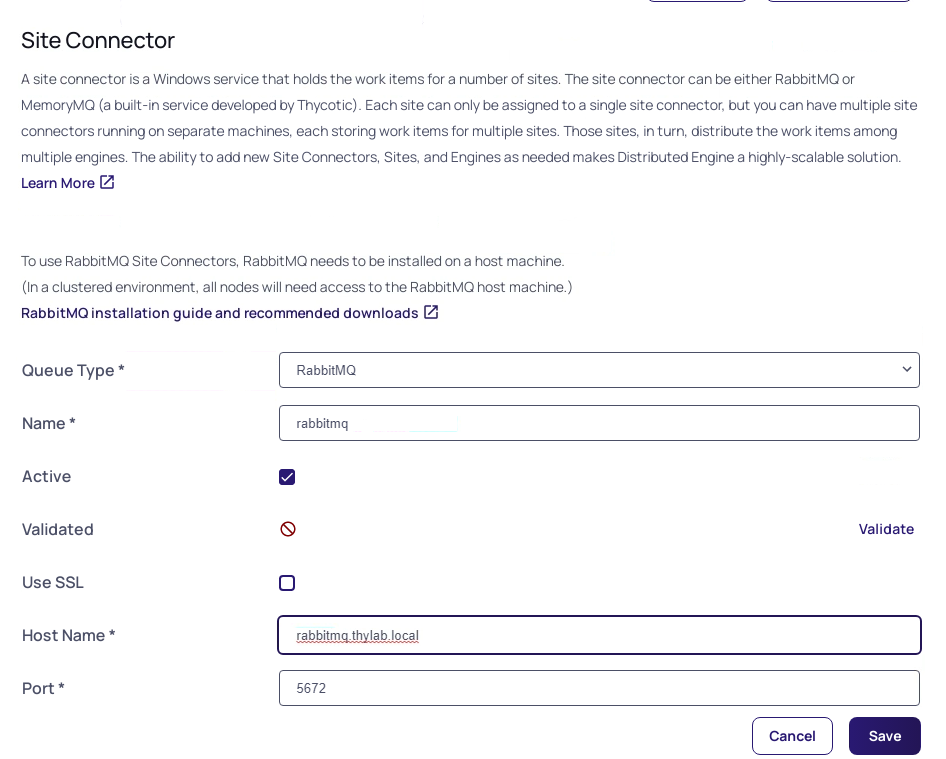Open the RabbitMQ installation guide link
The image size is (946, 759).
tap(219, 312)
